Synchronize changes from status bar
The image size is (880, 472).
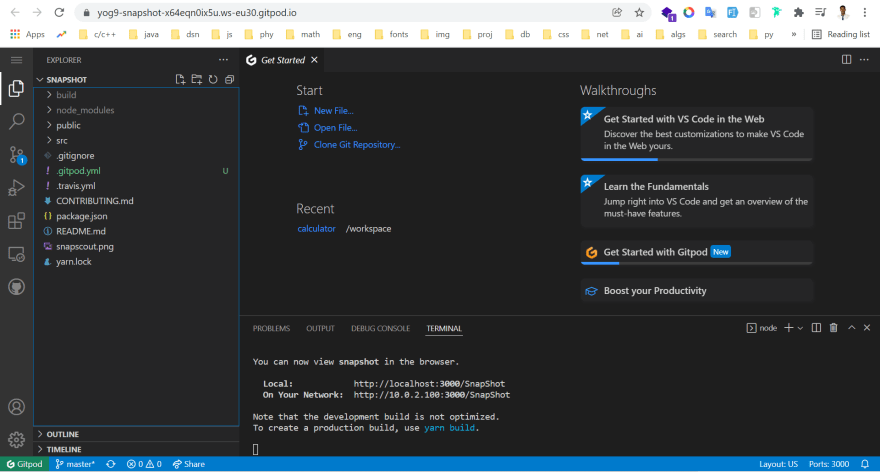pos(111,464)
